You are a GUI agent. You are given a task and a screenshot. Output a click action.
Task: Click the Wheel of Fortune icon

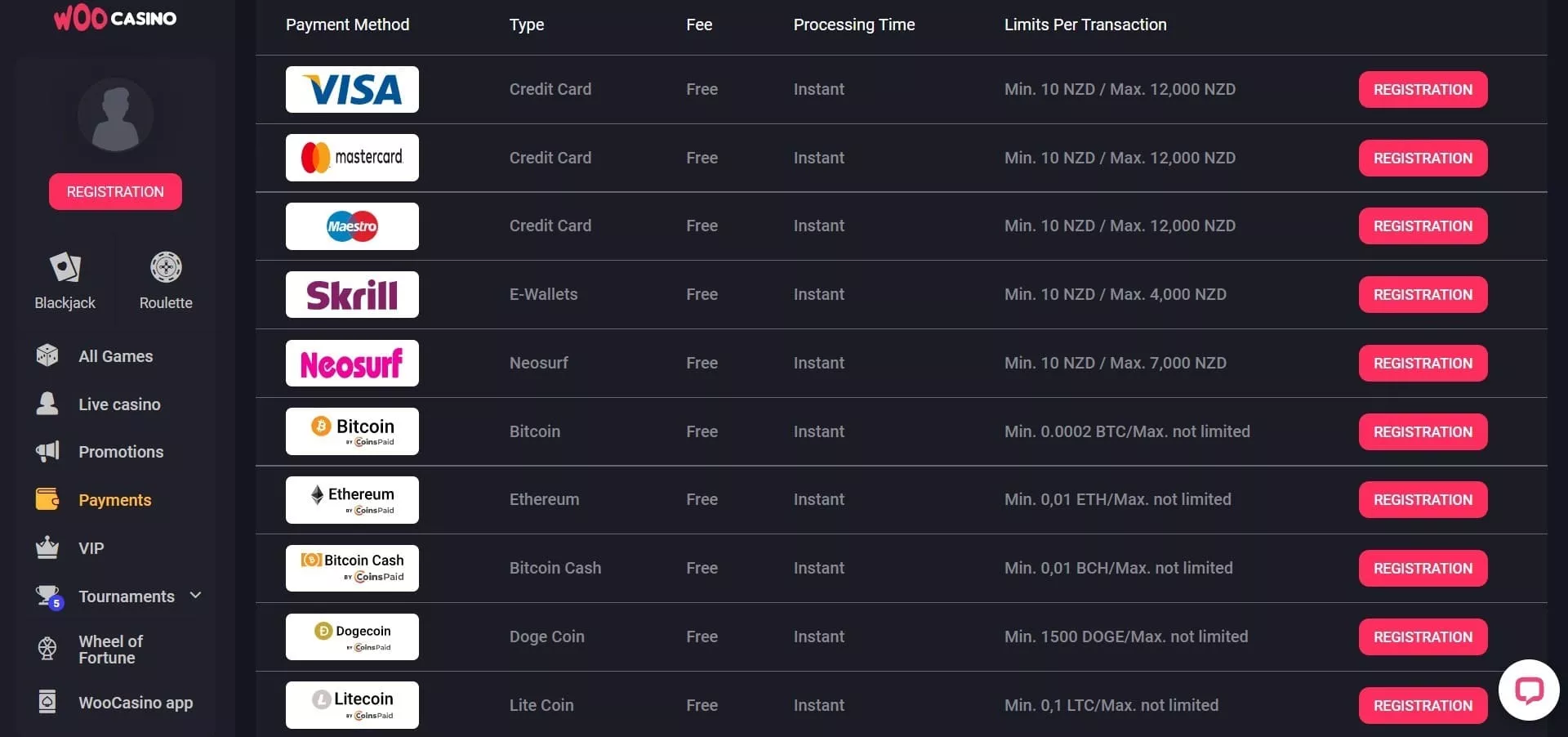click(47, 649)
